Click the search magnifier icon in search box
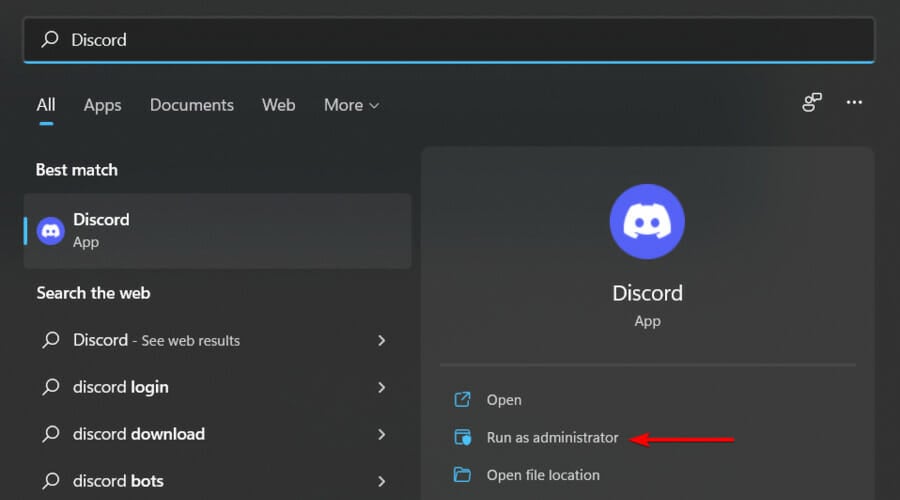Image resolution: width=900 pixels, height=500 pixels. 50,39
